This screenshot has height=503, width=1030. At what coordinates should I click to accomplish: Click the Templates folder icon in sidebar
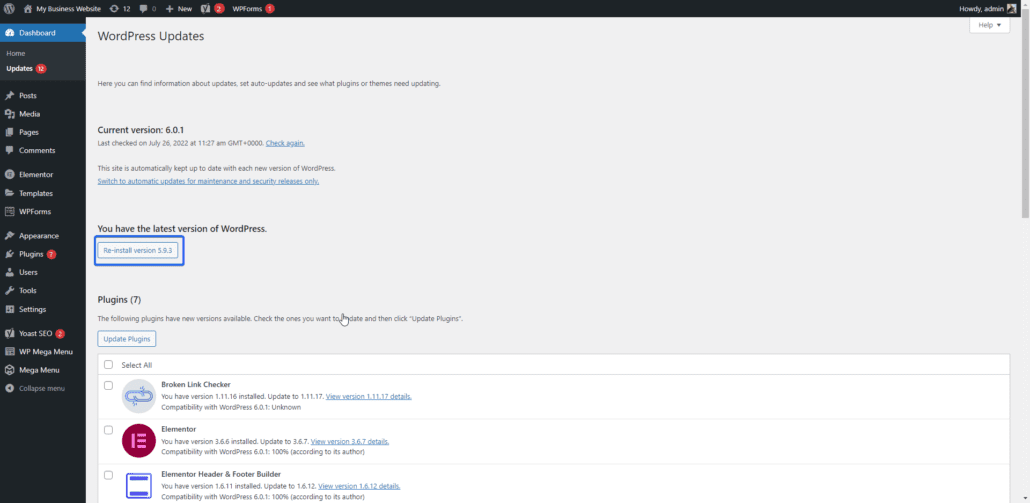click(9, 193)
